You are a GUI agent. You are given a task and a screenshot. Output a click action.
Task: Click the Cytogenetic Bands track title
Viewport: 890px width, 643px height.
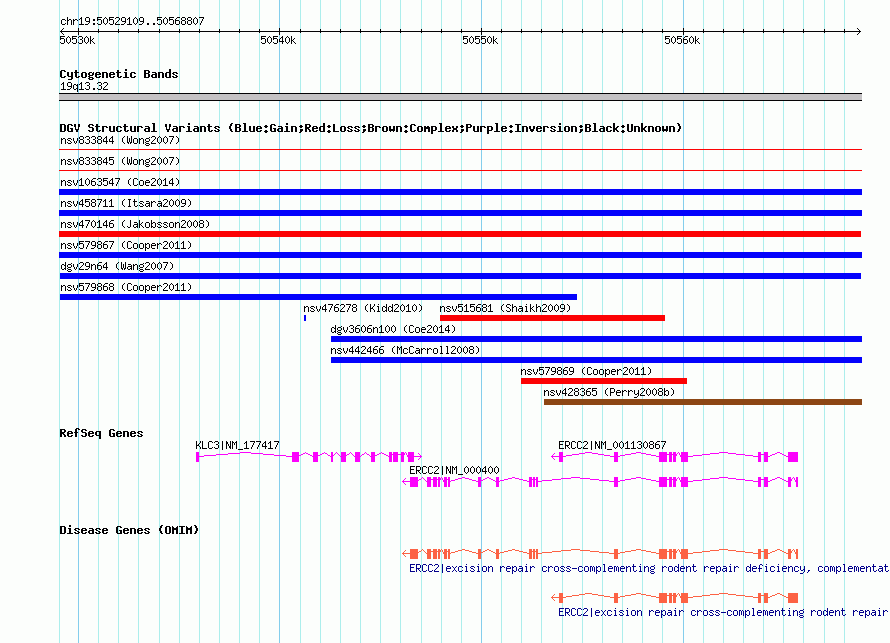(x=119, y=74)
